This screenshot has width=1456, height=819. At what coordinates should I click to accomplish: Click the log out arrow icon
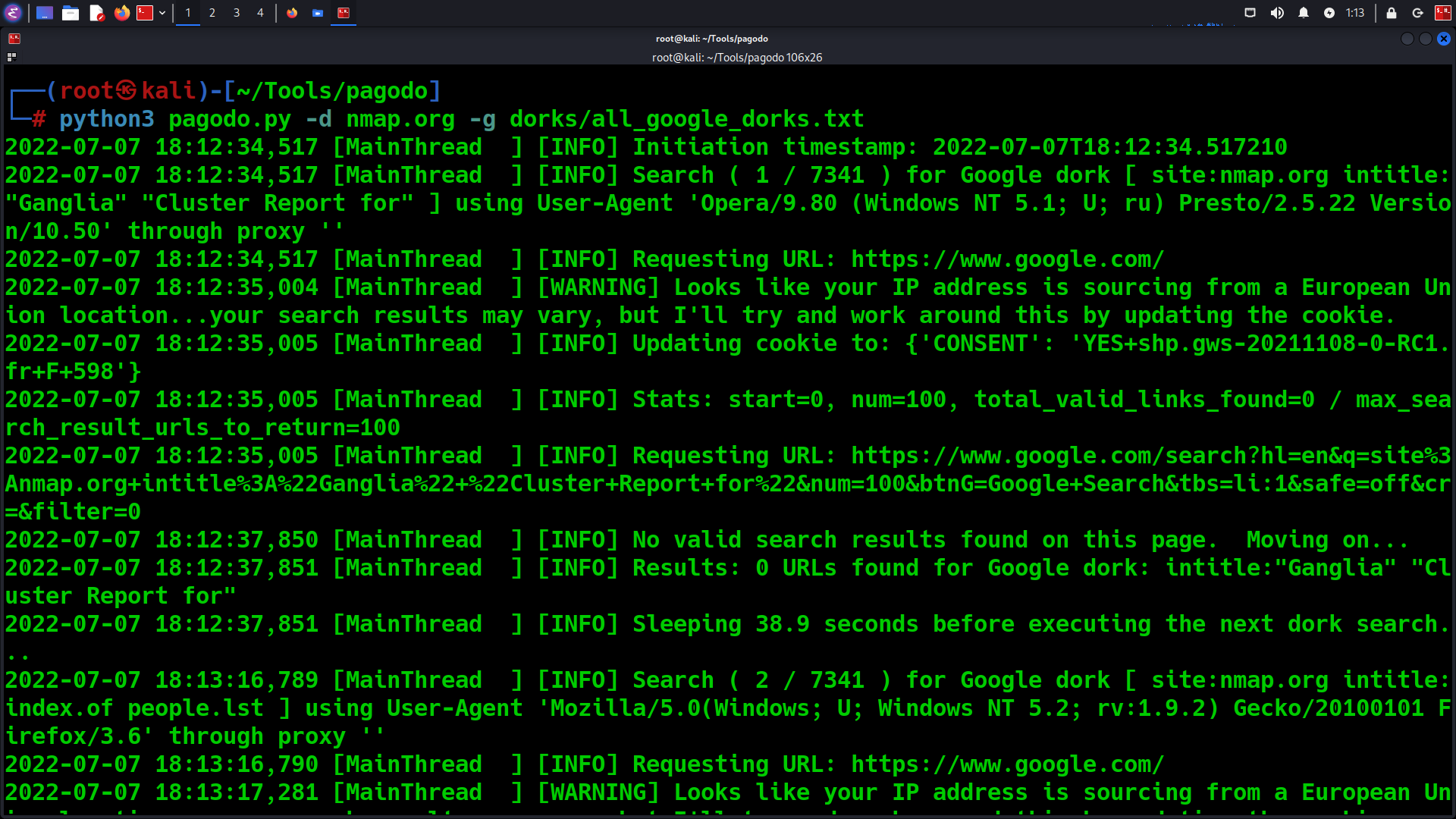click(1417, 13)
